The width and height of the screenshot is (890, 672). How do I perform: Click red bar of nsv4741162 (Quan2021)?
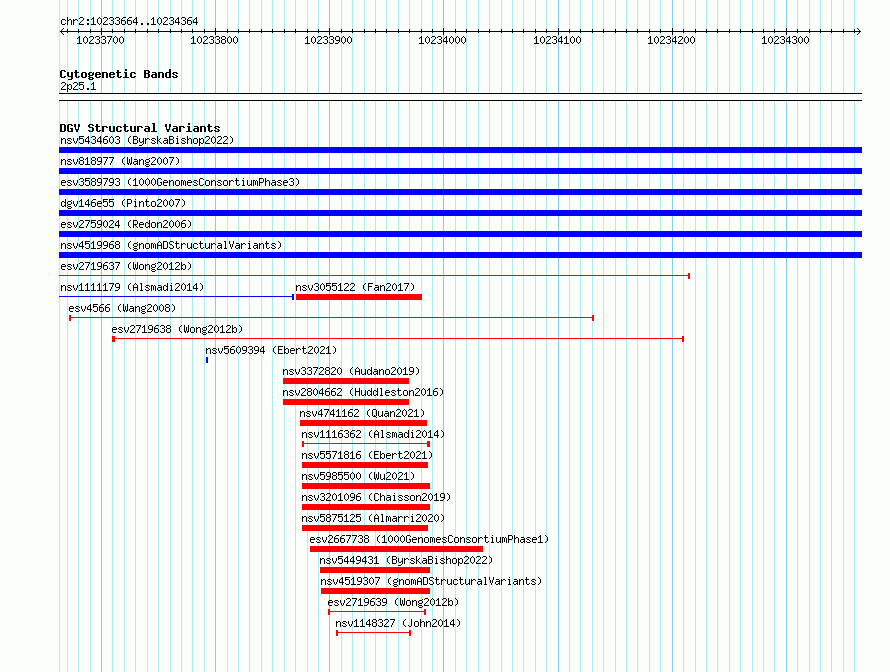[x=363, y=423]
